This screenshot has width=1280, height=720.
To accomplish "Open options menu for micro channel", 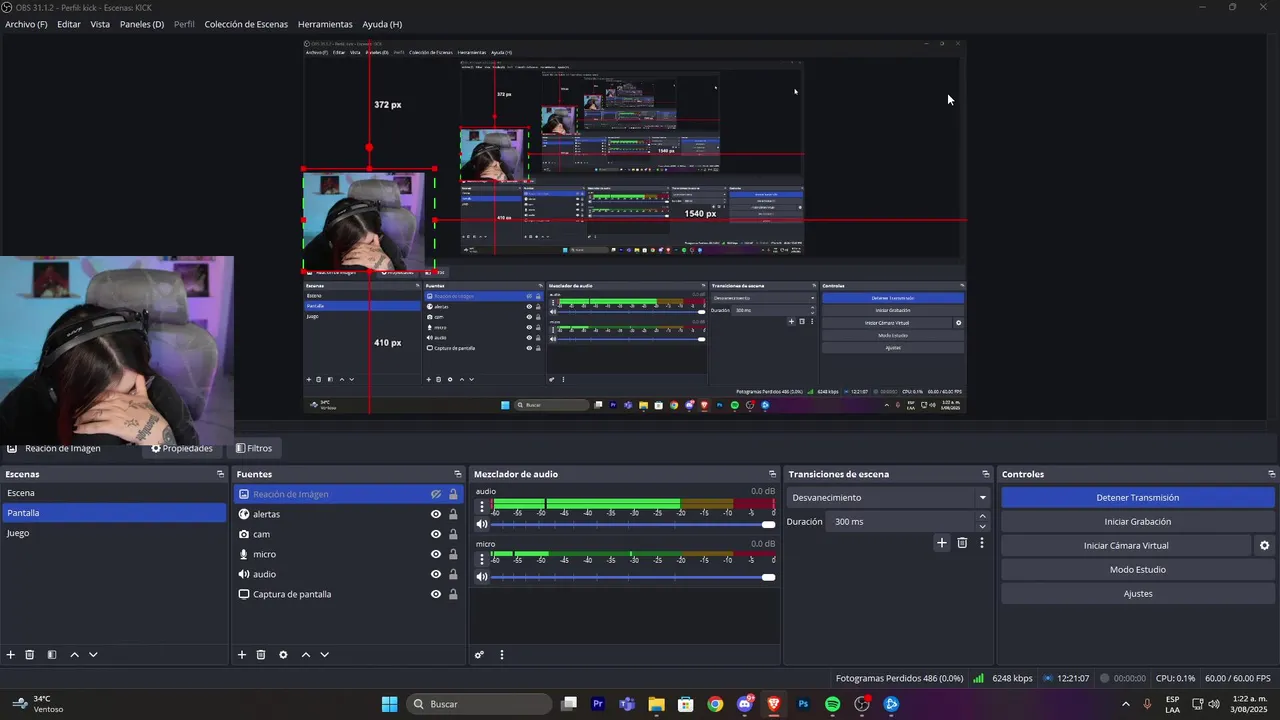I will pos(482,559).
